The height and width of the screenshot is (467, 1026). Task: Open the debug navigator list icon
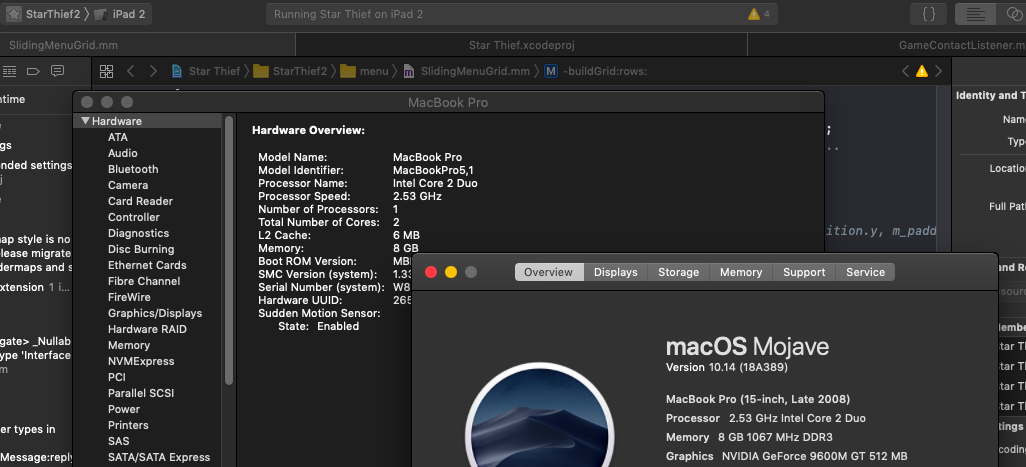coord(10,71)
